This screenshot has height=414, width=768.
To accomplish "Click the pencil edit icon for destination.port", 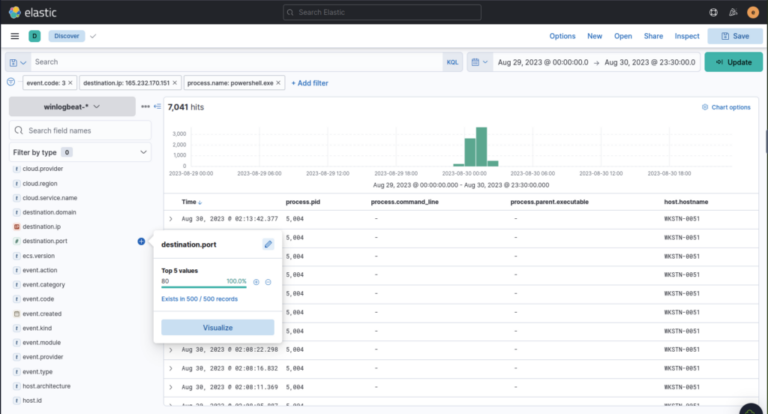I will [268, 244].
